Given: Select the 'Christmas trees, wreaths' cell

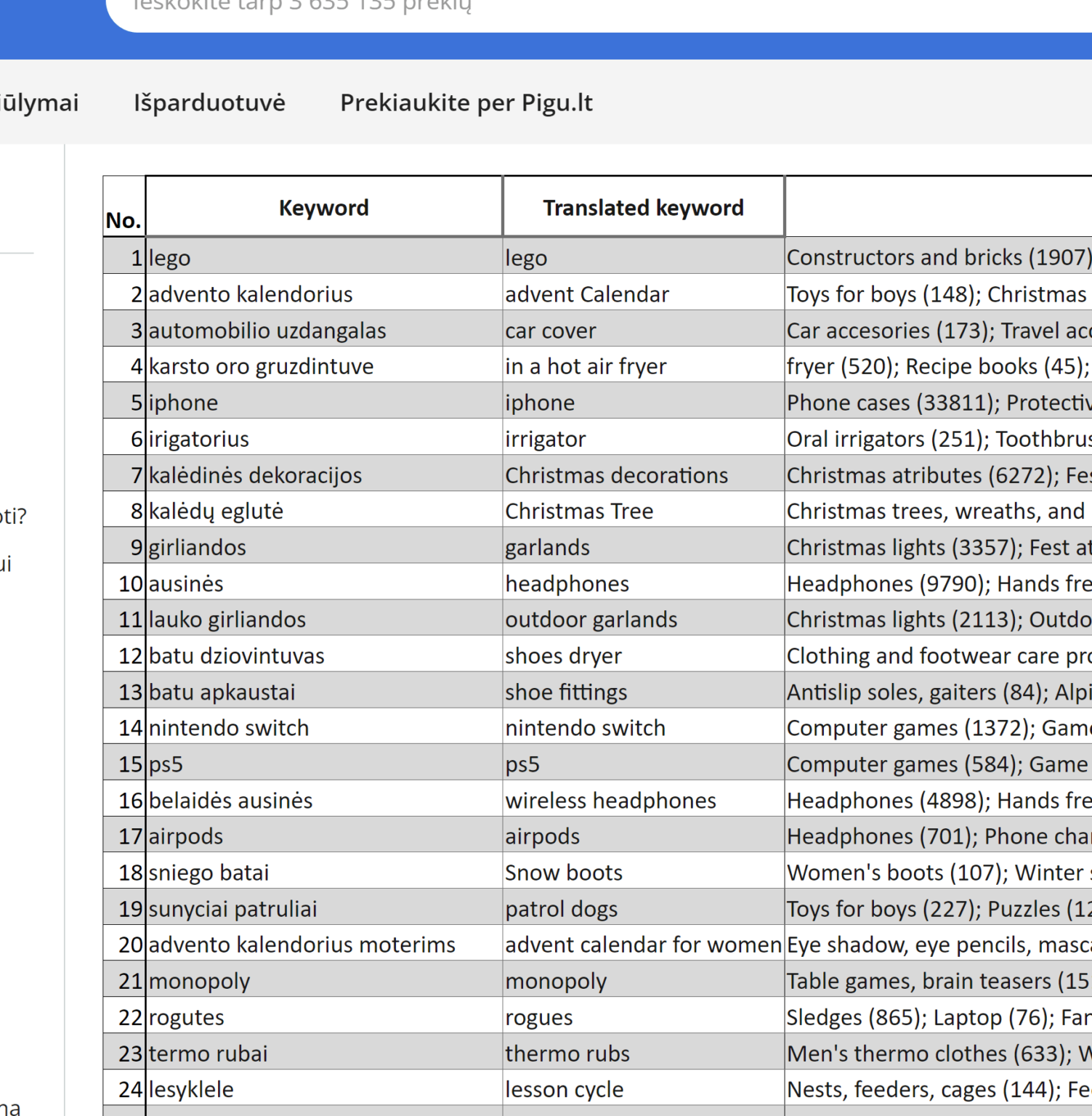Looking at the screenshot, I should pyautogui.click(x=939, y=509).
